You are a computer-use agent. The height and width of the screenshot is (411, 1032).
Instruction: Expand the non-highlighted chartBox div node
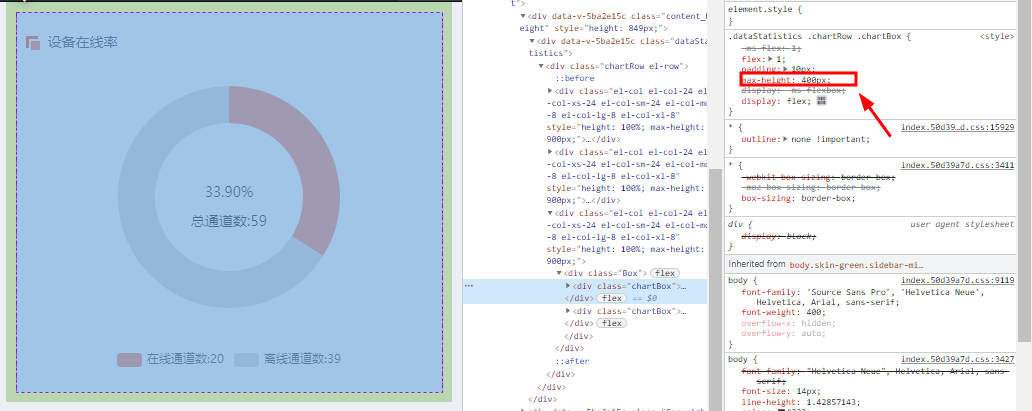coord(569,311)
